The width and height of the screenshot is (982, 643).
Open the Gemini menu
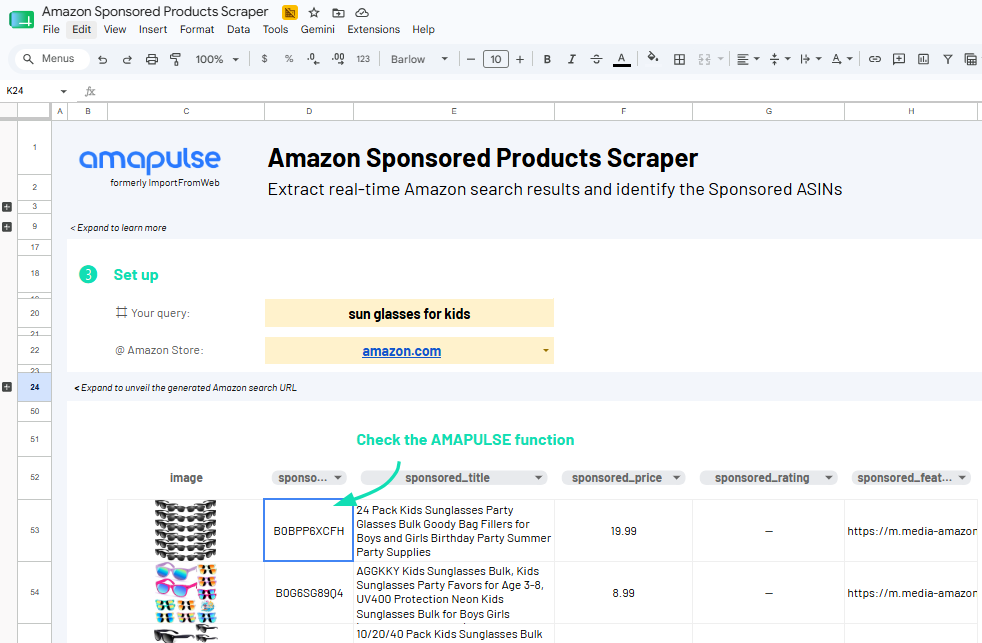318,29
